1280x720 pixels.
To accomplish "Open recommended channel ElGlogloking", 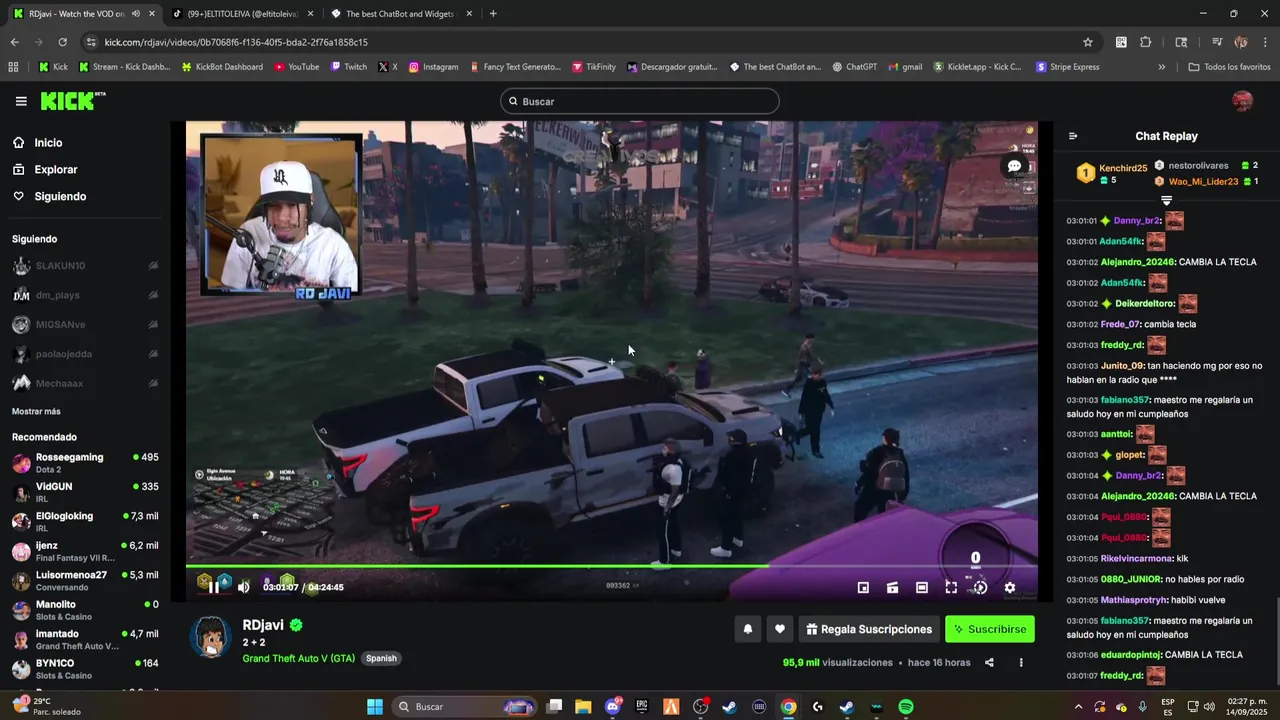I will point(85,521).
